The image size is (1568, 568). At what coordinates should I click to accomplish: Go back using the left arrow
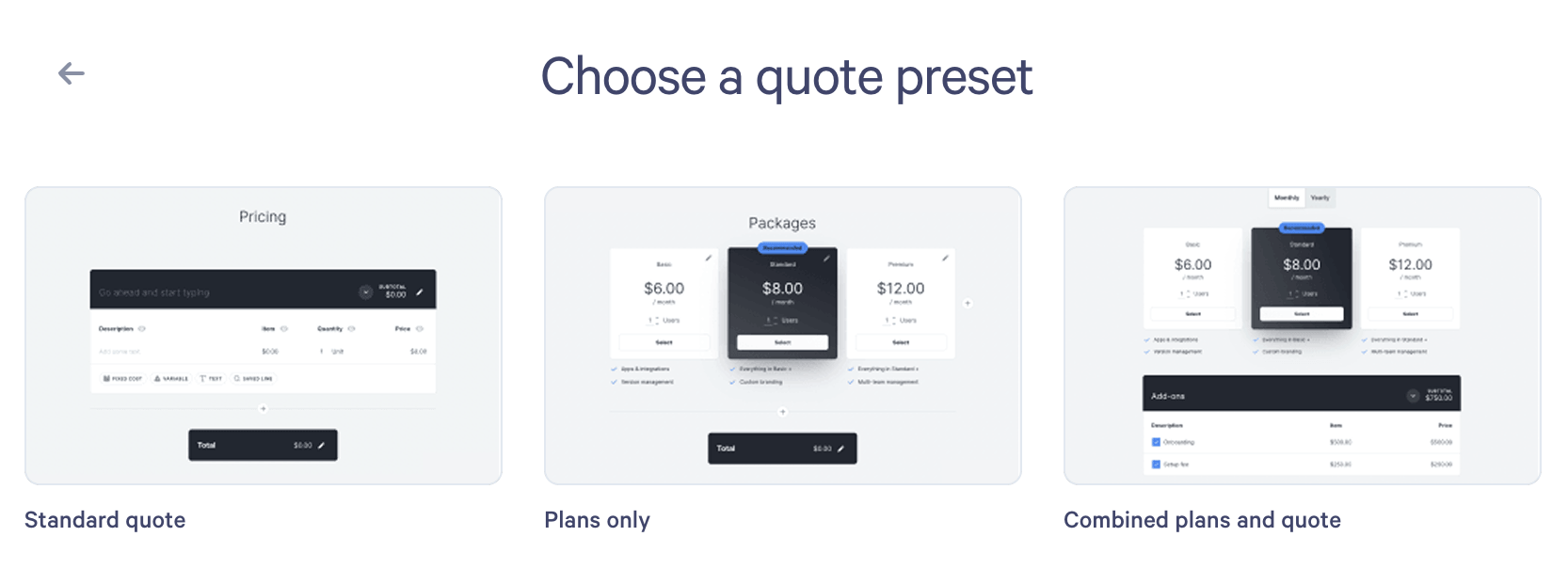coord(72,73)
